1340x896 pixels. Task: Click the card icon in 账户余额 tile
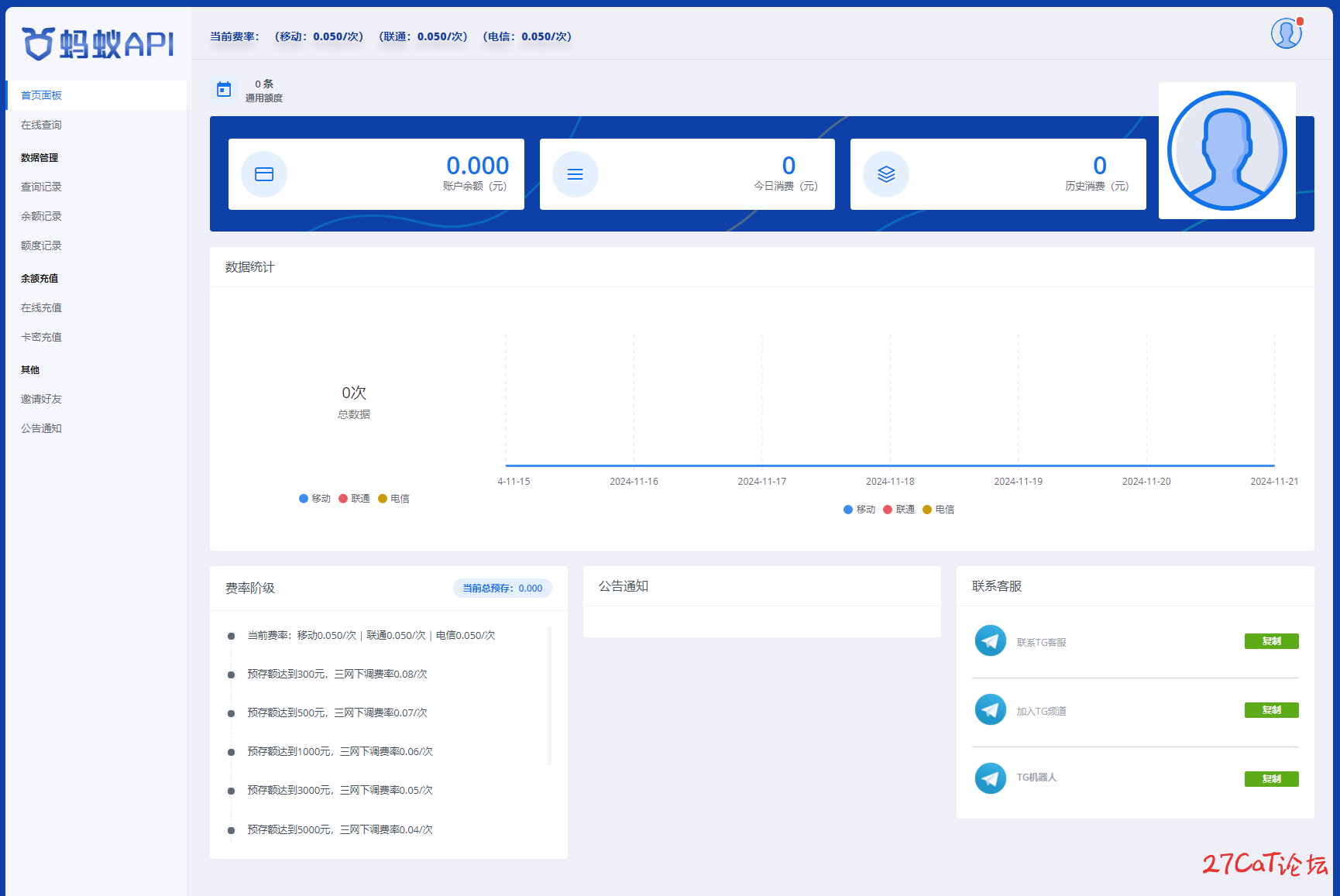coord(264,174)
